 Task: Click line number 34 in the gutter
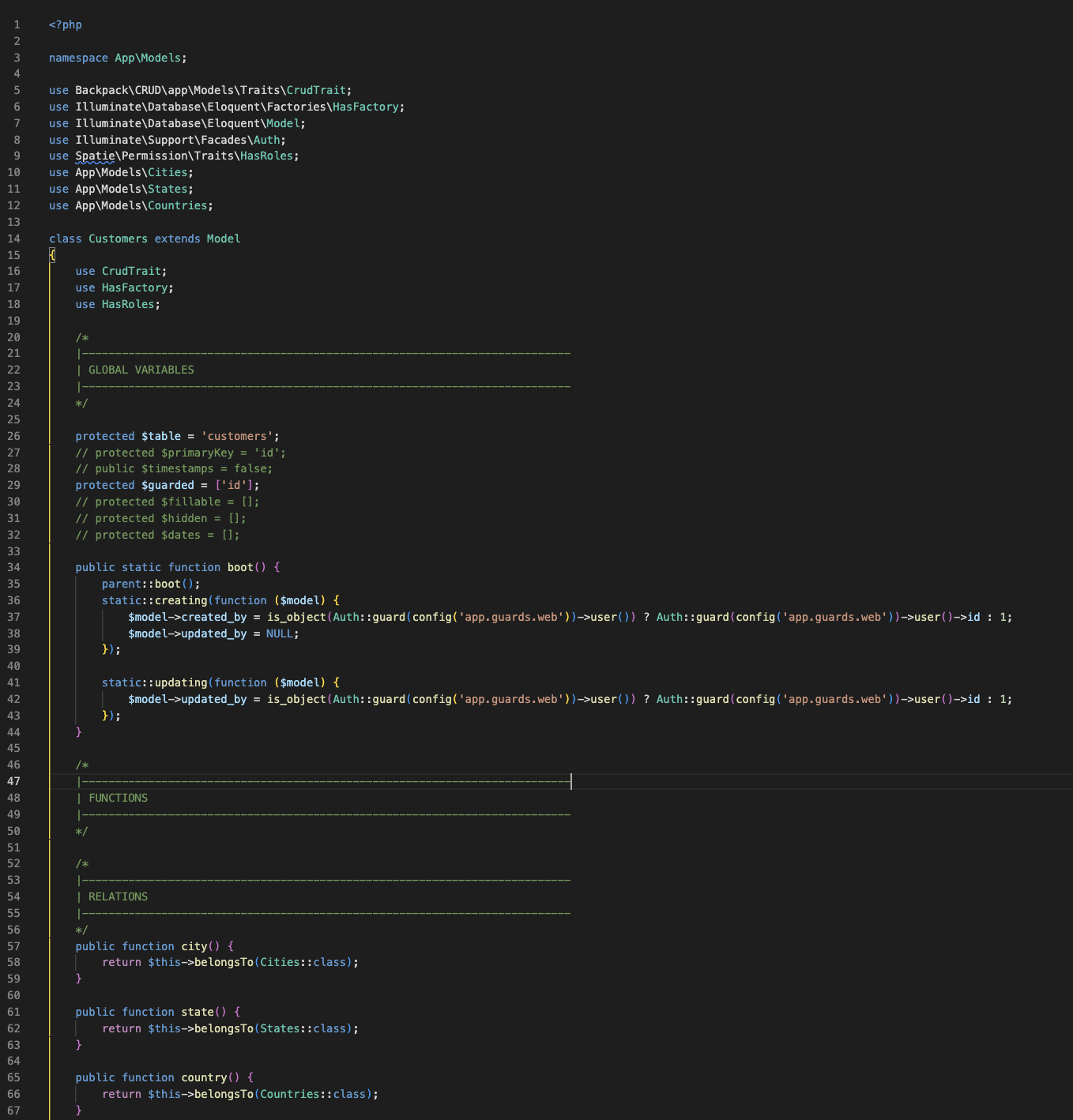14,567
